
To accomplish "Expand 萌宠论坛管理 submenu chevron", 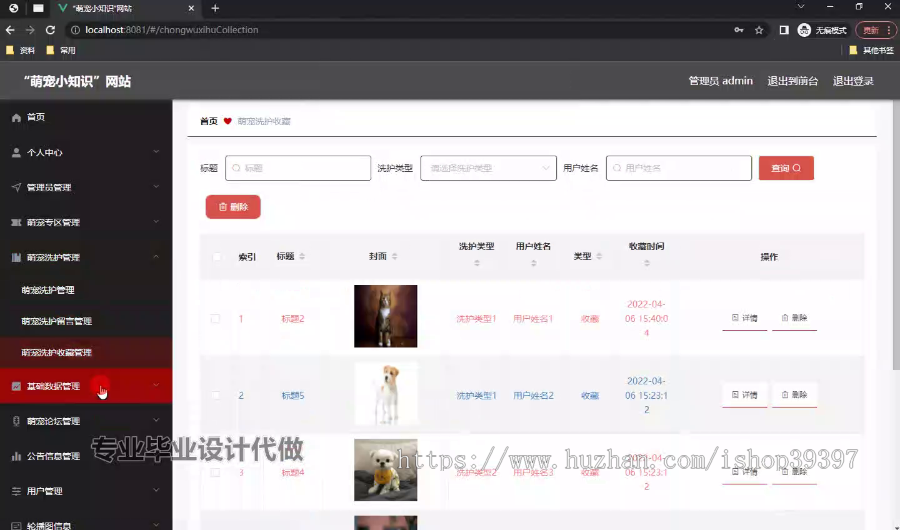I will 156,420.
